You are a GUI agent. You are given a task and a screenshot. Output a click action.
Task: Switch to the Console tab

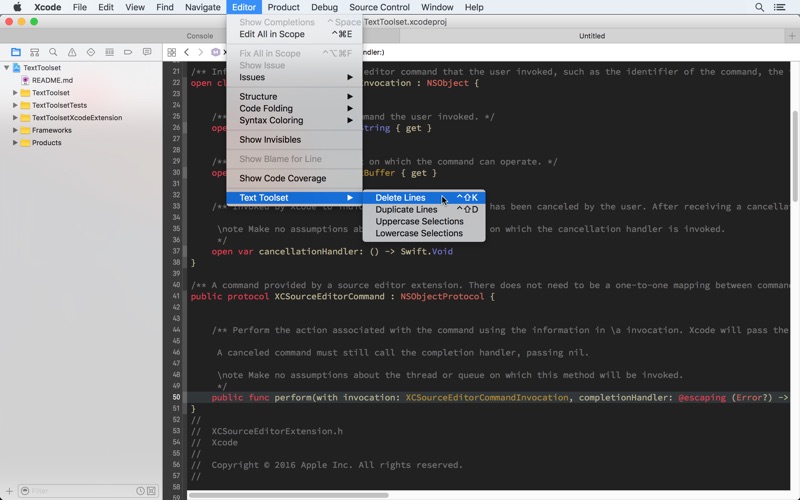pyautogui.click(x=199, y=36)
